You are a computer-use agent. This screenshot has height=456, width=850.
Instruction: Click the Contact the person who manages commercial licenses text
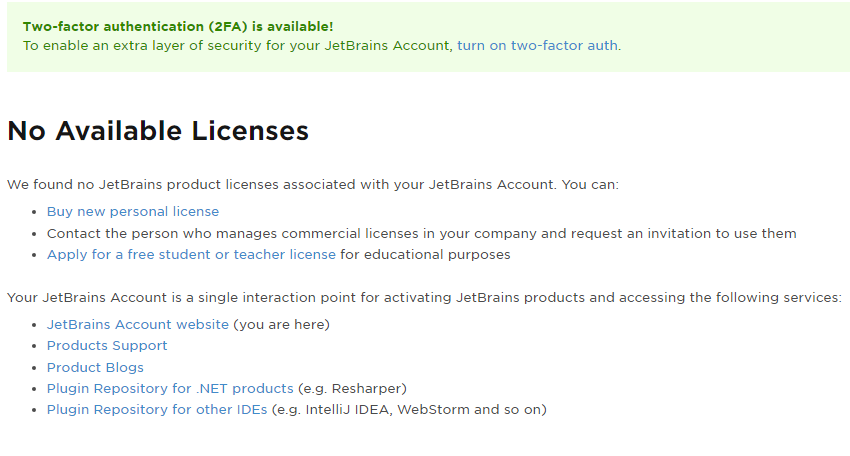[421, 234]
